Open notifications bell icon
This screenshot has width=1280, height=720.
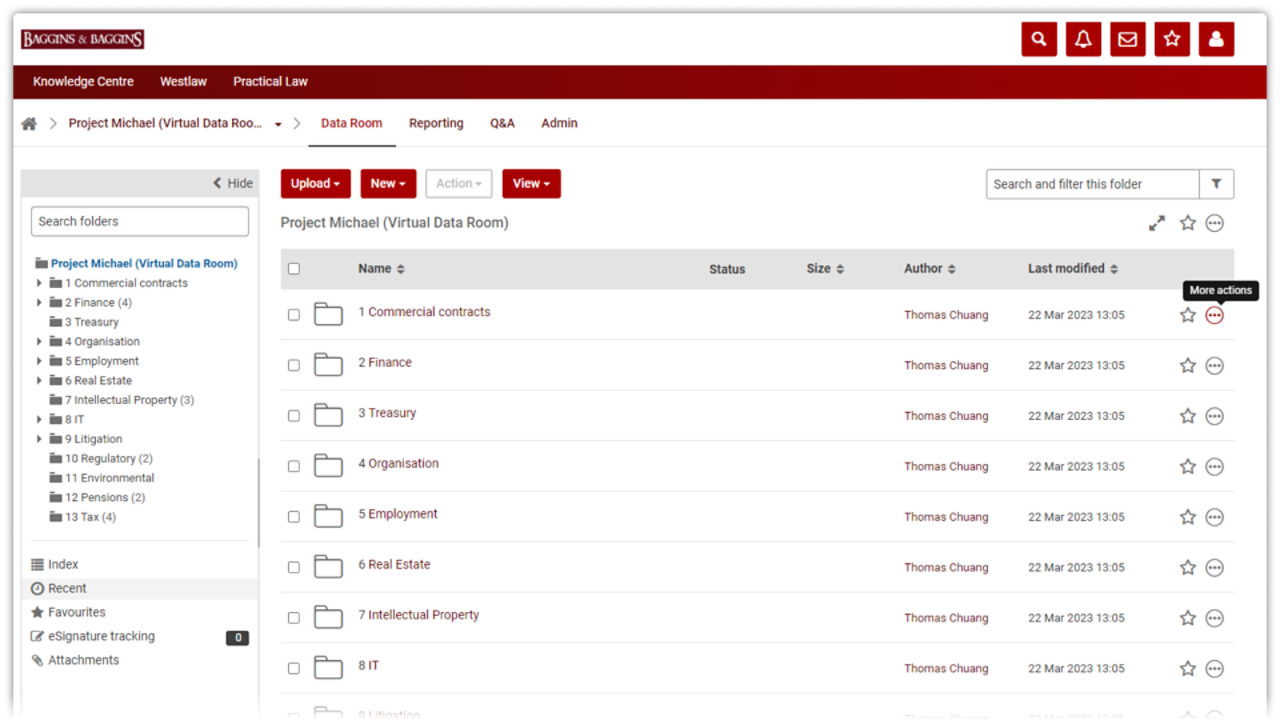point(1083,39)
